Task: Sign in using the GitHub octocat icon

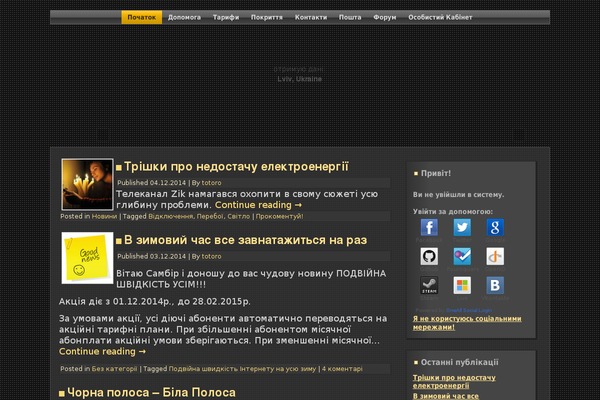Action: [x=429, y=256]
